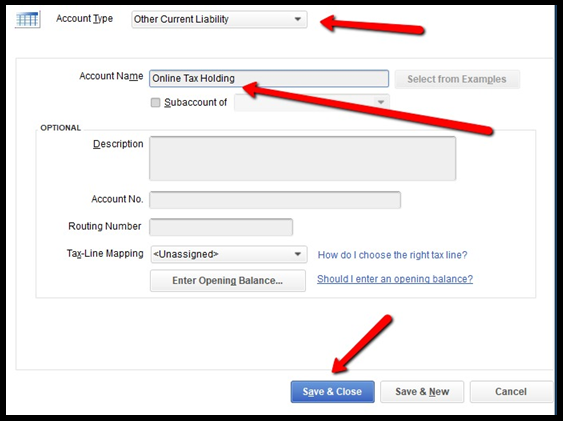Click Select from Examples button
Image resolution: width=563 pixels, height=421 pixels.
[457, 79]
